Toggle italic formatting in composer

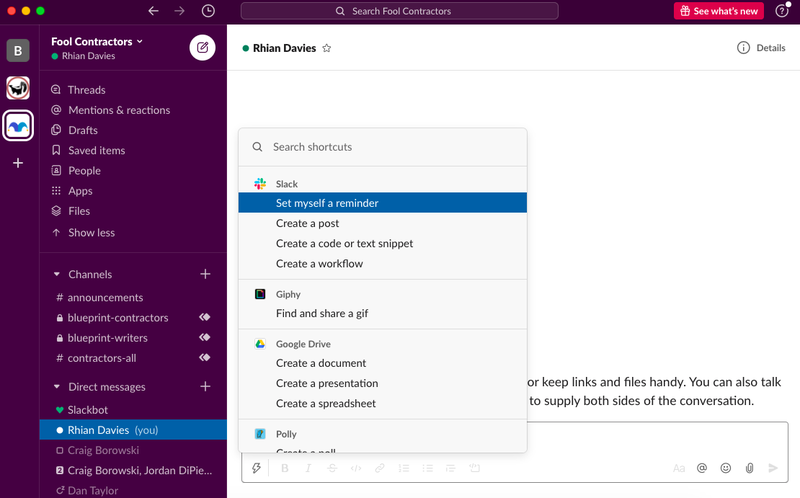coord(308,468)
